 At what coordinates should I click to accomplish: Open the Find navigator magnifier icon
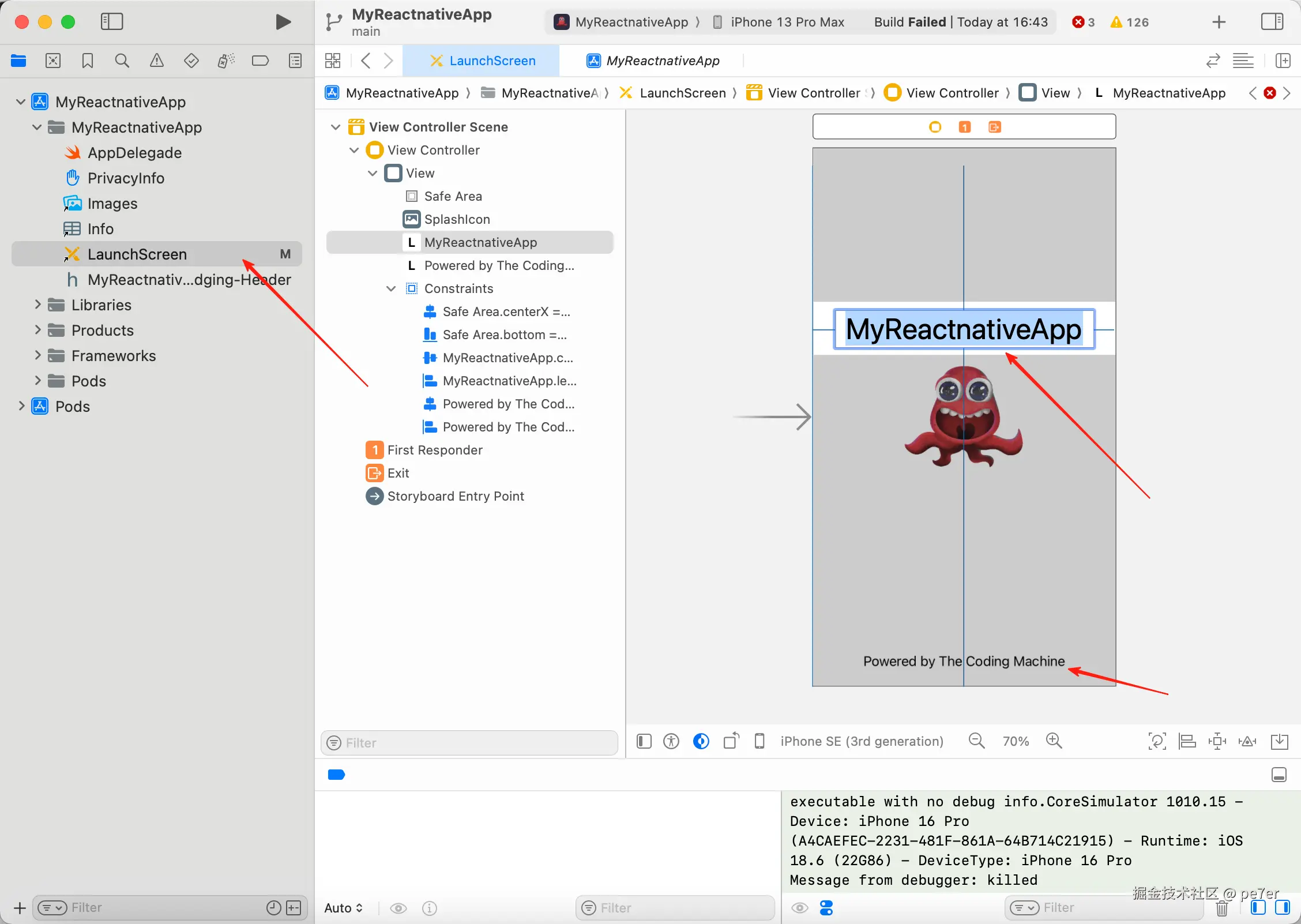(122, 61)
